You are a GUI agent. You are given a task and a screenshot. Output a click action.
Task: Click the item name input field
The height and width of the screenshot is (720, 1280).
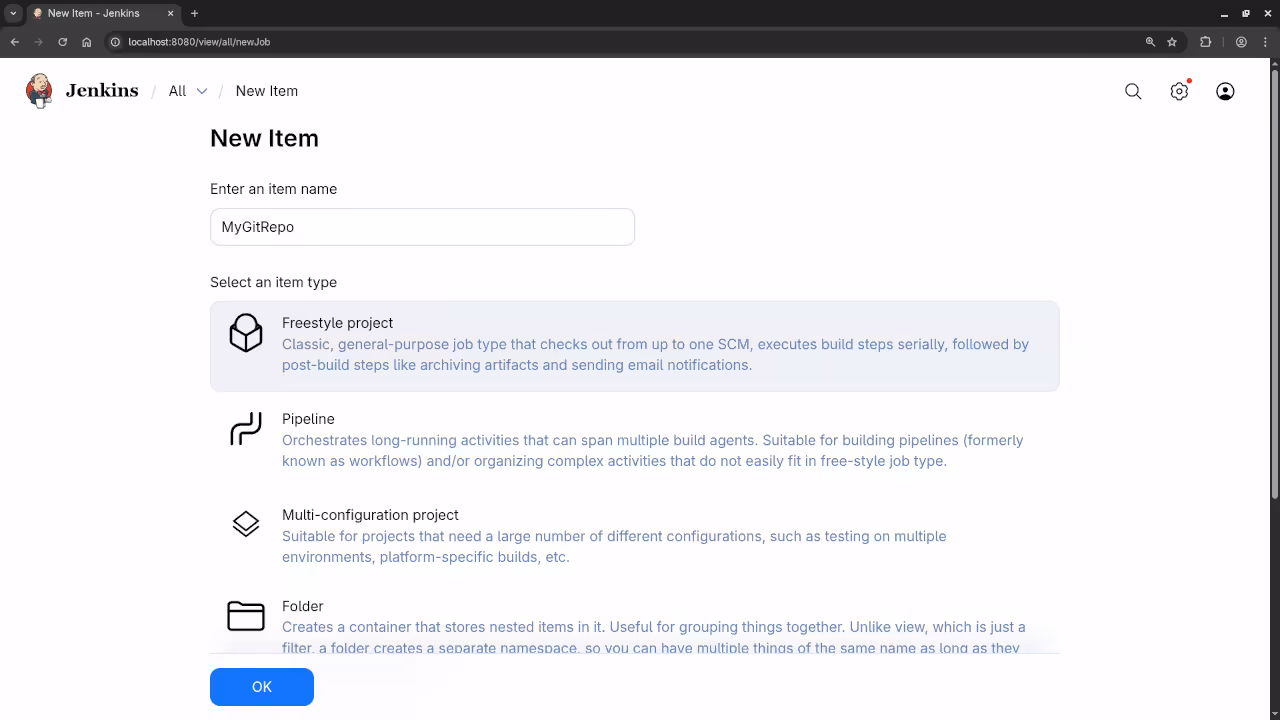422,227
